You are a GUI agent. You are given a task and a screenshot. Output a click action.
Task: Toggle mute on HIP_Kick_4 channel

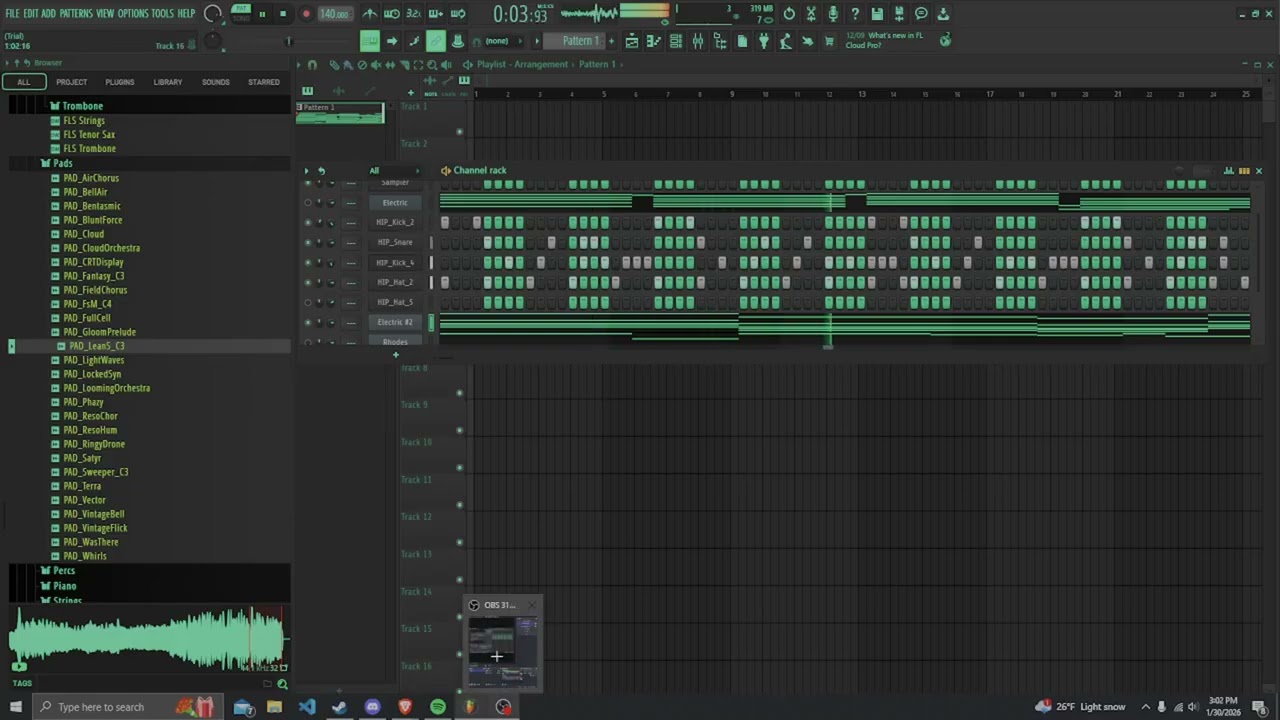308,262
